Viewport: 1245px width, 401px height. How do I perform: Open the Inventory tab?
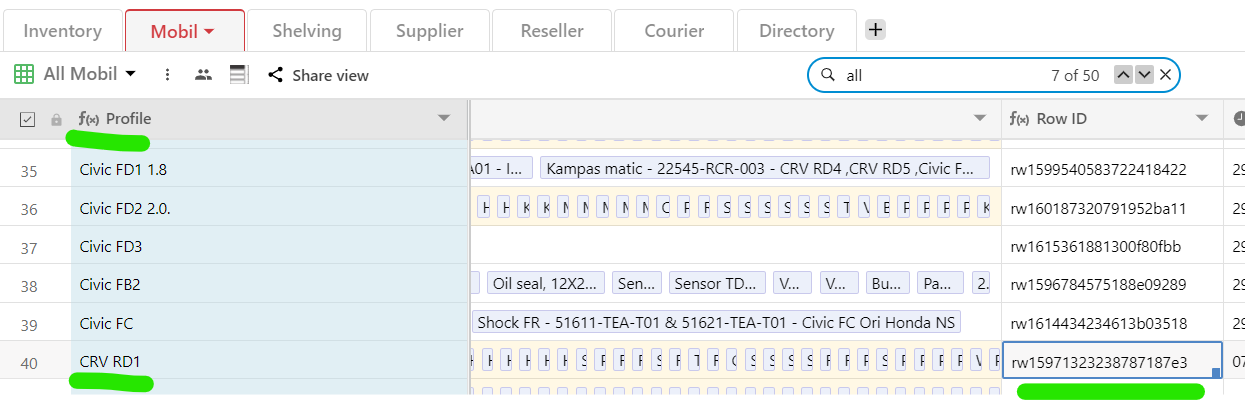pyautogui.click(x=61, y=30)
